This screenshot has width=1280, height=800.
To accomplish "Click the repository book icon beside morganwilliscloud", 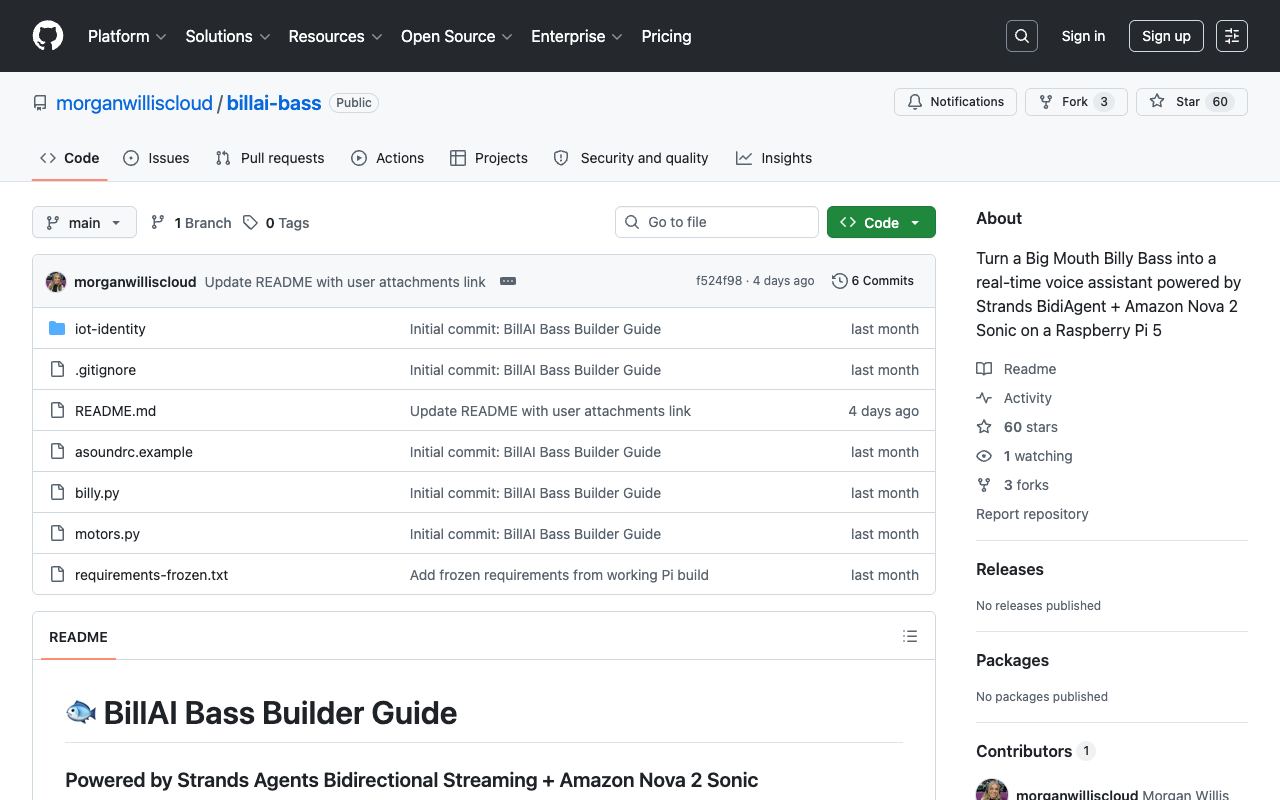I will (x=40, y=103).
